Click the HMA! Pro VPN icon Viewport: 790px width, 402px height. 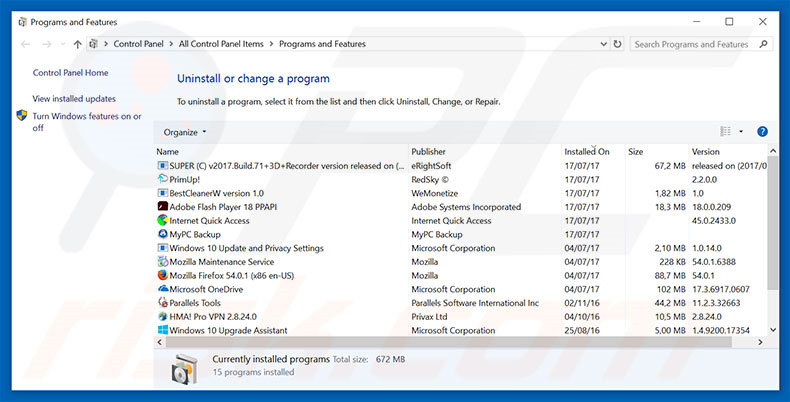pos(162,316)
